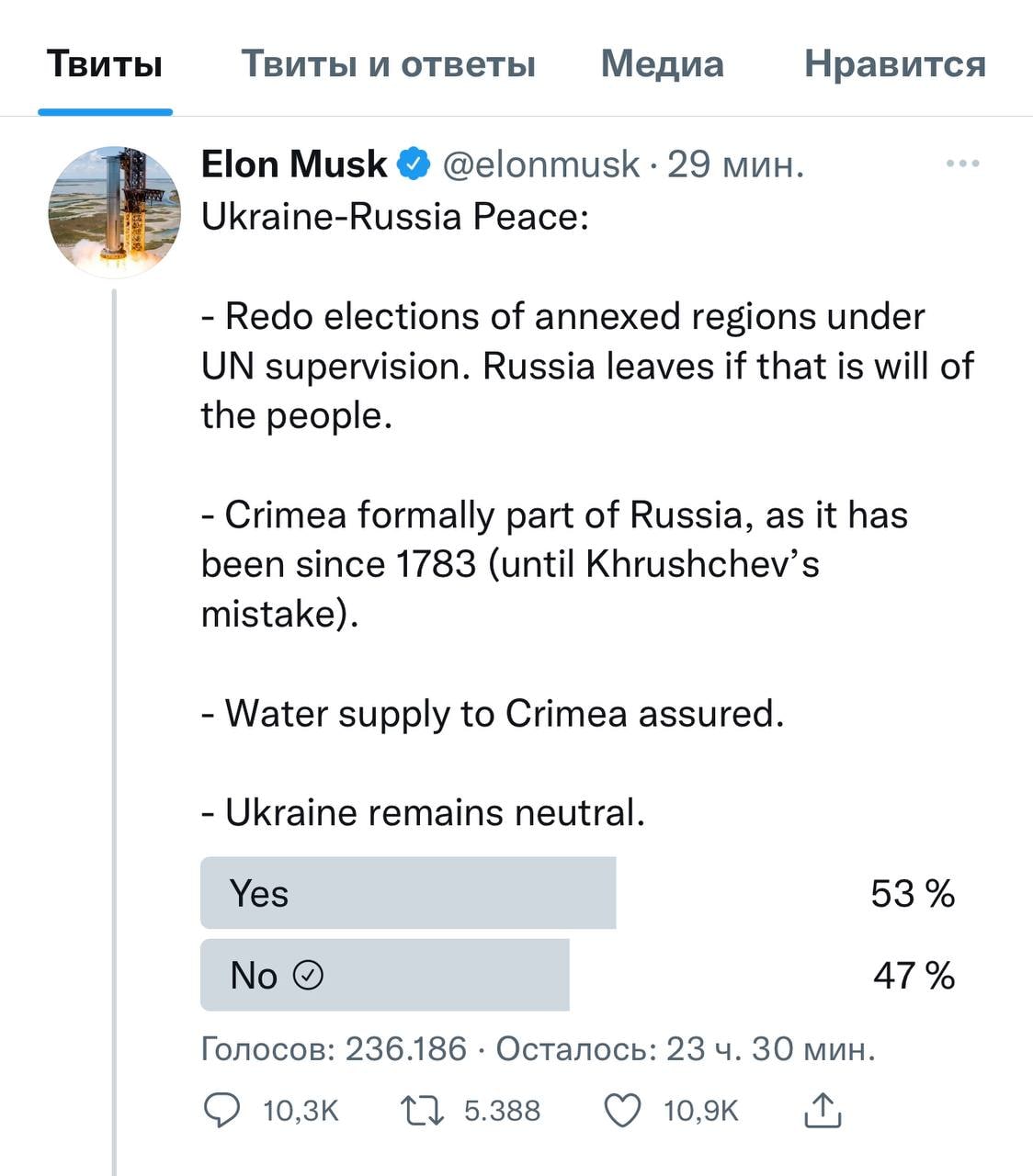Retweet using the retweet arrows icon

[423, 1112]
